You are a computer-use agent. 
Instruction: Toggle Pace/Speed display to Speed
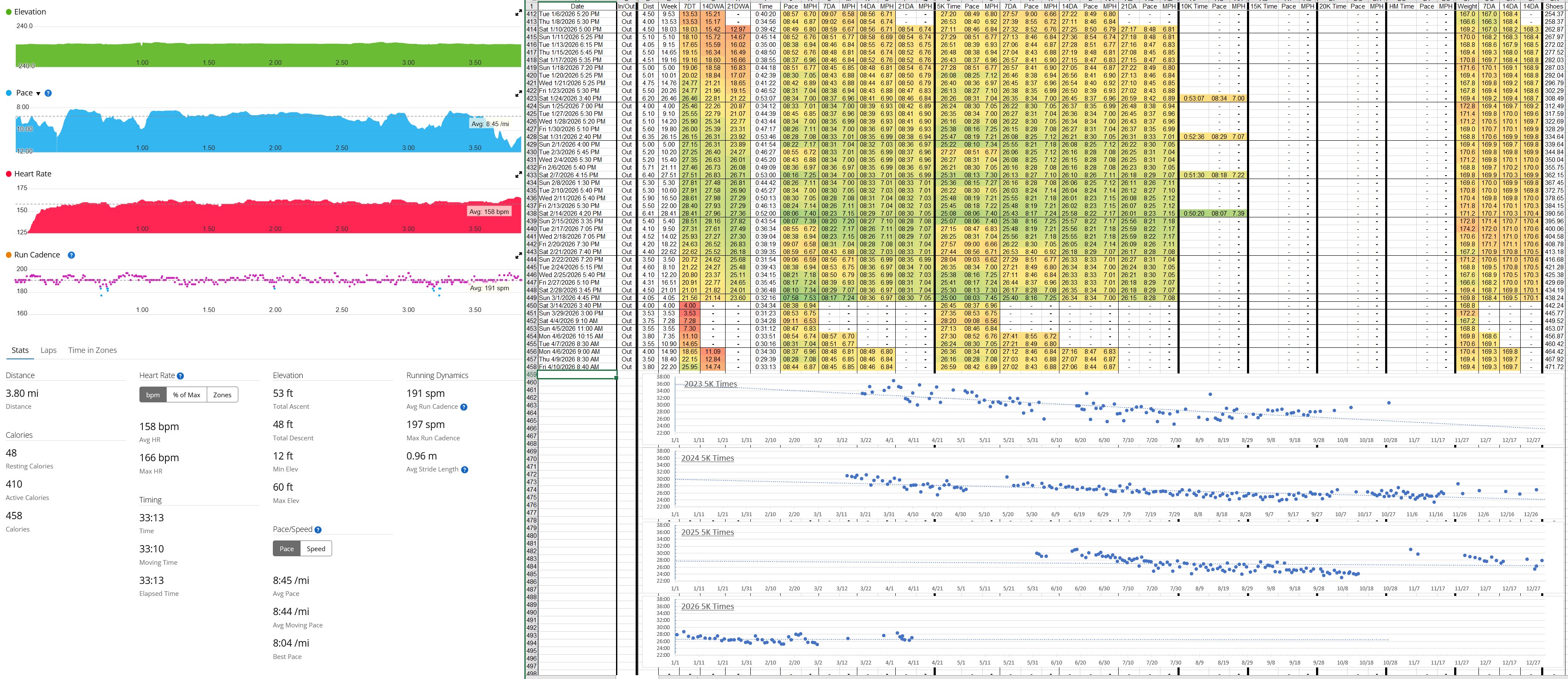(x=316, y=549)
